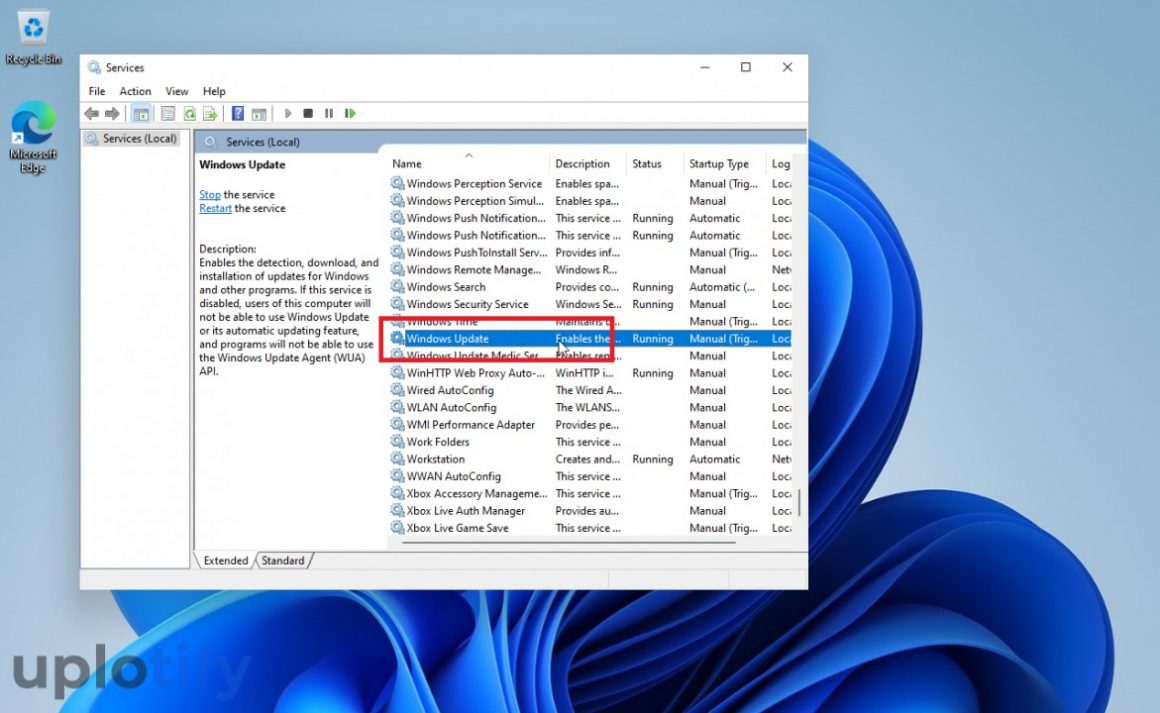Click the Refresh toolbar icon
The height and width of the screenshot is (713, 1160).
[189, 114]
